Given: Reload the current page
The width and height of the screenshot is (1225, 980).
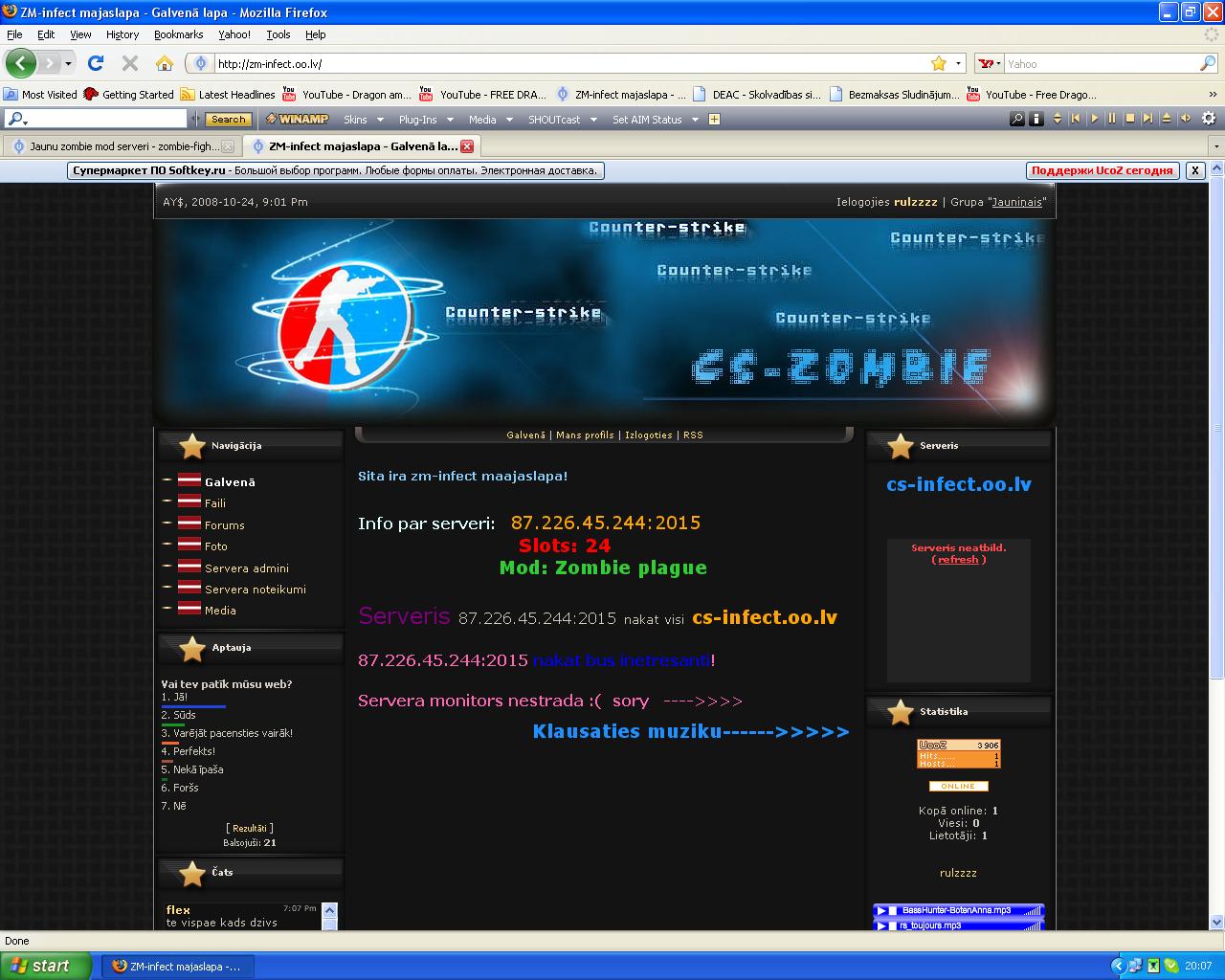Looking at the screenshot, I should (x=95, y=63).
